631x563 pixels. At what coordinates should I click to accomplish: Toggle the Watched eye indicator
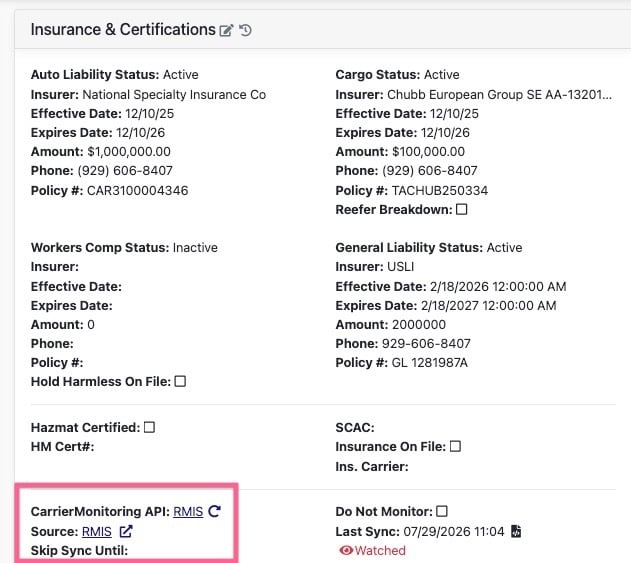point(346,550)
